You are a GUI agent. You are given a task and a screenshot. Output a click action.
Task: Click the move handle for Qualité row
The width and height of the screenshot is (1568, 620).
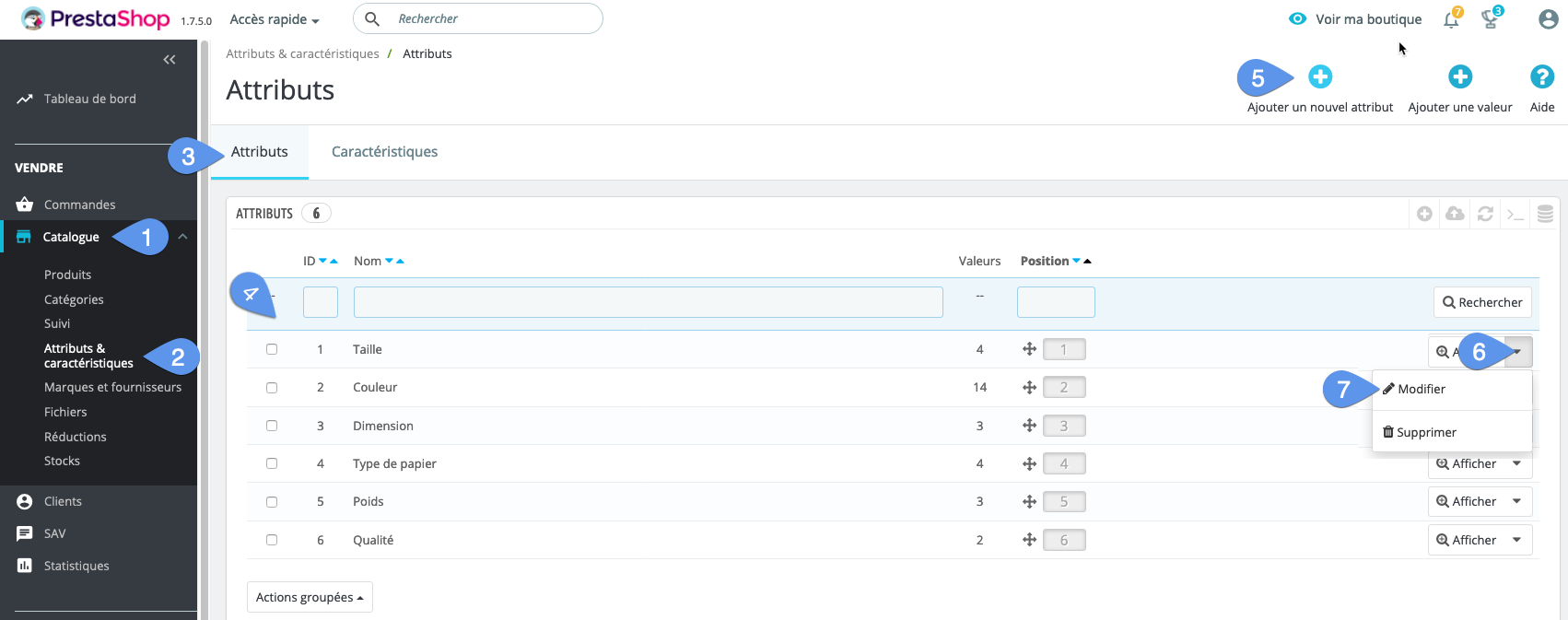click(1030, 540)
